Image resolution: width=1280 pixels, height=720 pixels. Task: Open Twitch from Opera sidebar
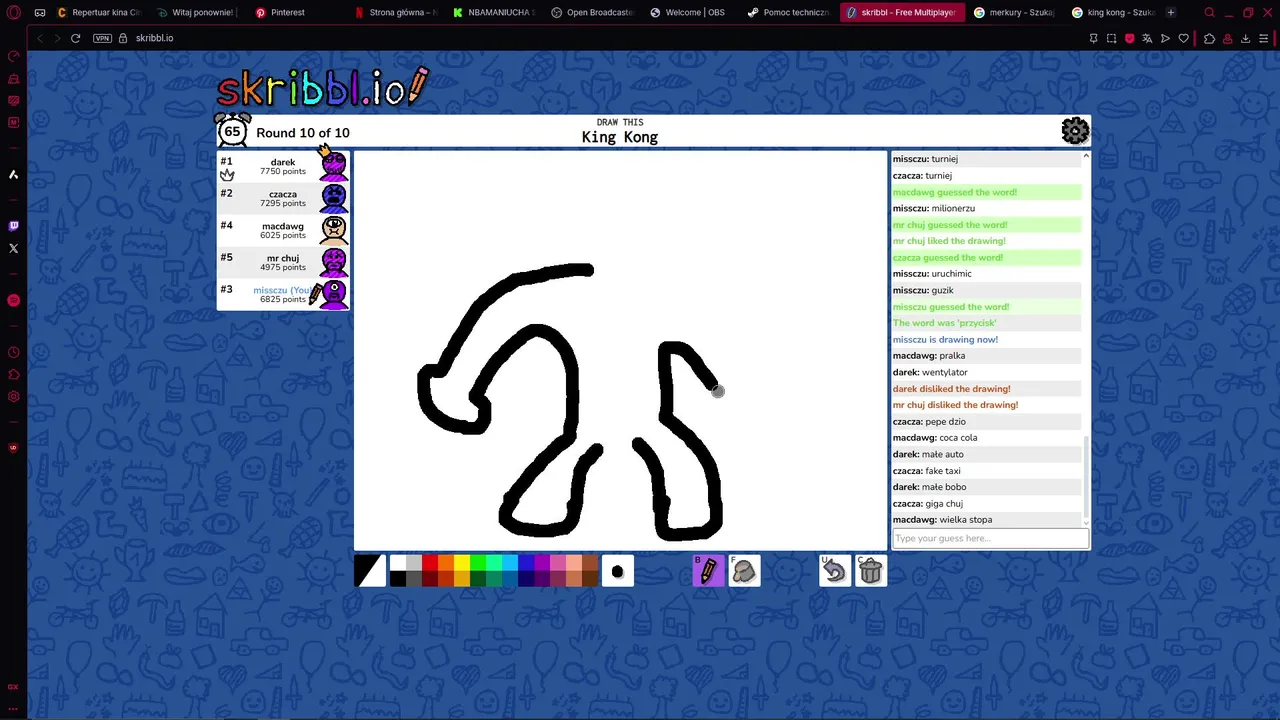coord(13,226)
